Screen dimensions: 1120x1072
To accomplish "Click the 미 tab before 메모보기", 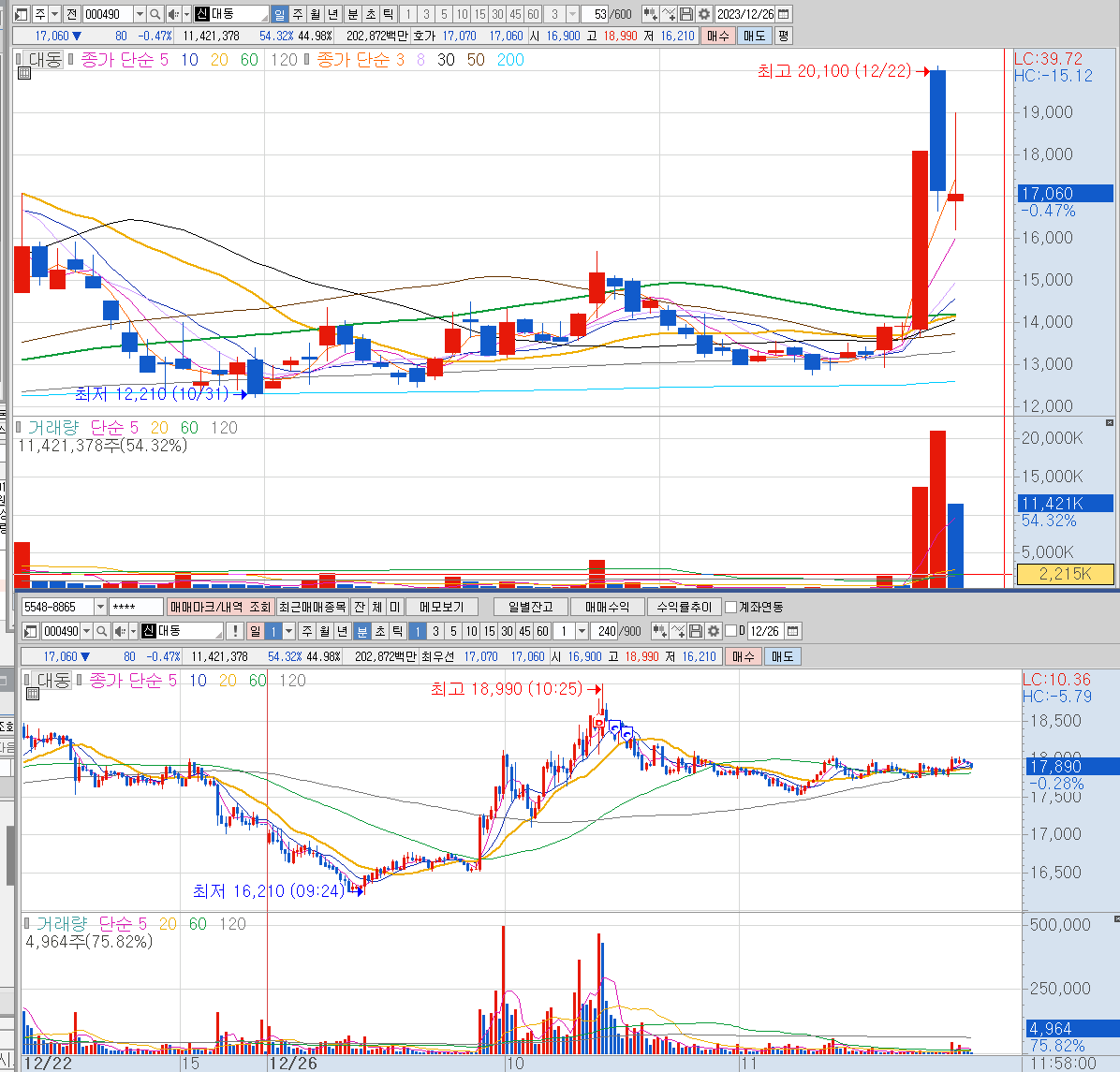I will click(x=394, y=607).
